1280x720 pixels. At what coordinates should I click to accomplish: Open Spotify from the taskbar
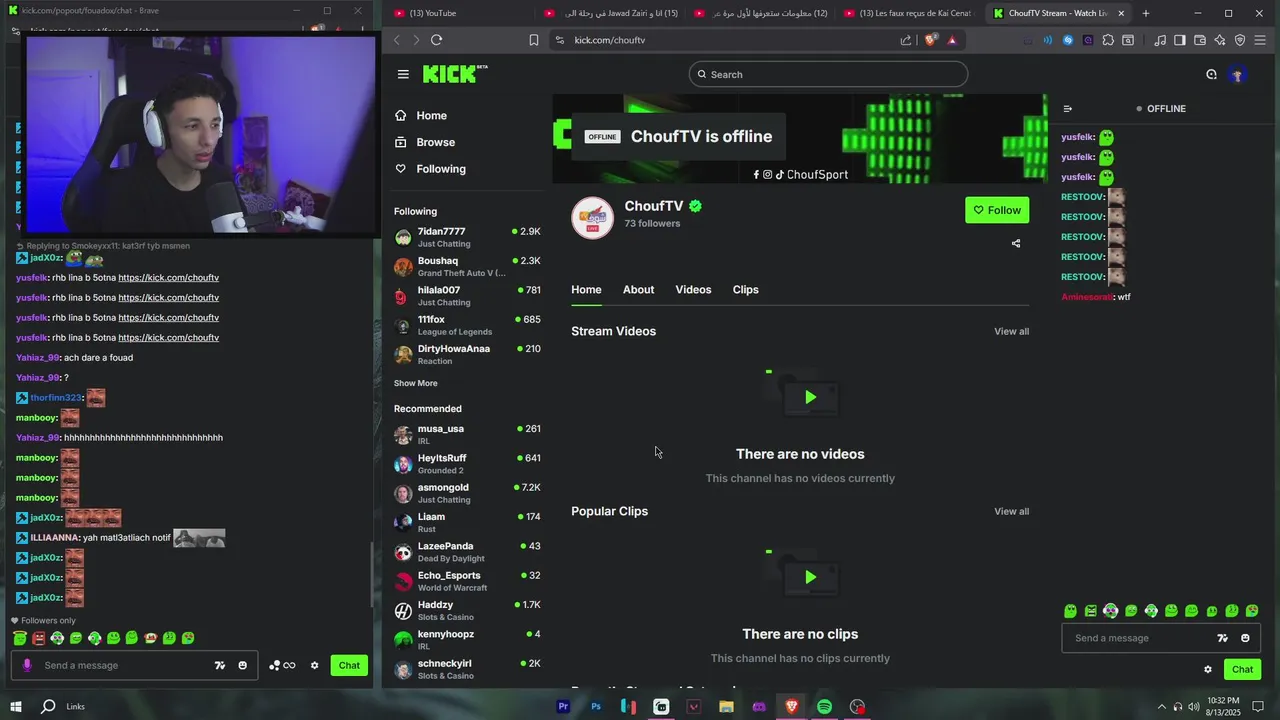point(824,707)
